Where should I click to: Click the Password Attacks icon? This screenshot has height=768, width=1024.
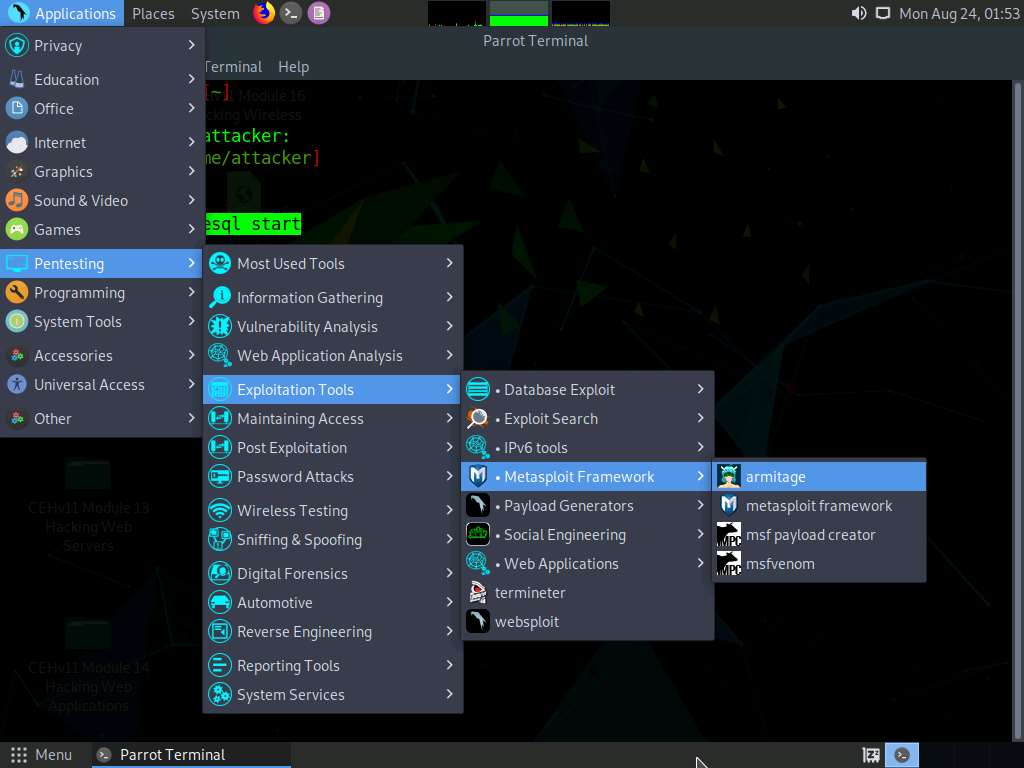click(x=220, y=477)
